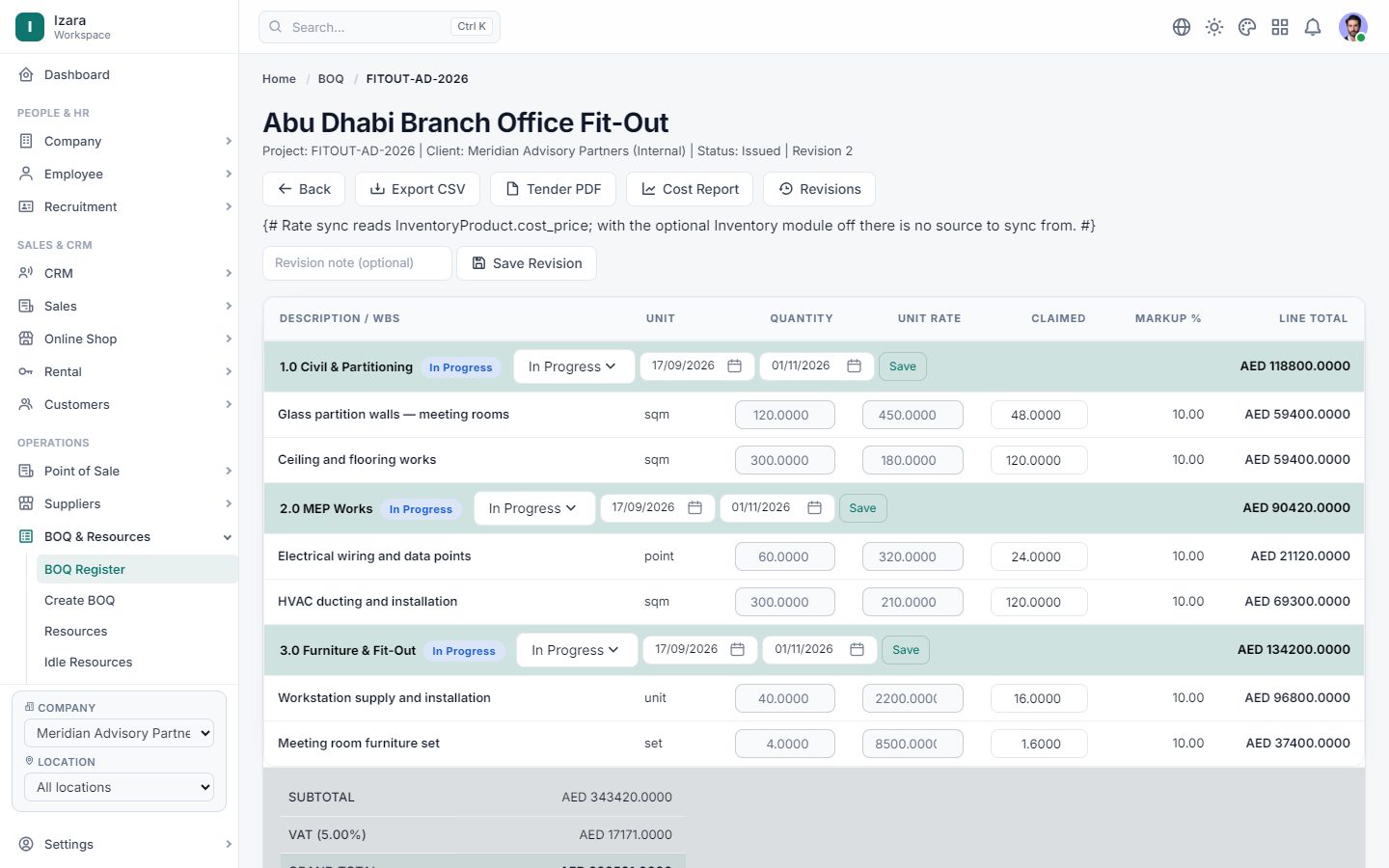Expand the CRM menu
Image resolution: width=1389 pixels, height=868 pixels.
120,273
